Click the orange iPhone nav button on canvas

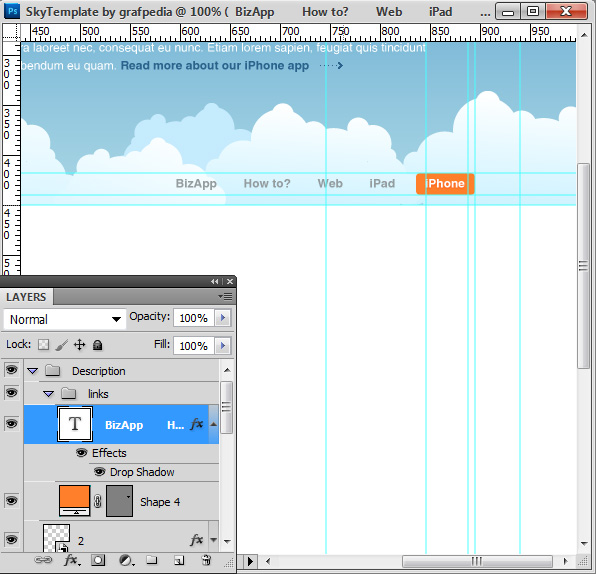[445, 184]
